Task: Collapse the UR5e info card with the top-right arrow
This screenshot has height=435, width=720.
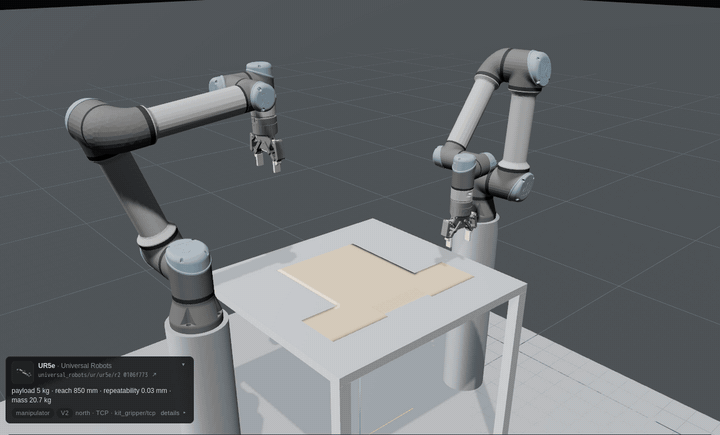Action: [183, 365]
